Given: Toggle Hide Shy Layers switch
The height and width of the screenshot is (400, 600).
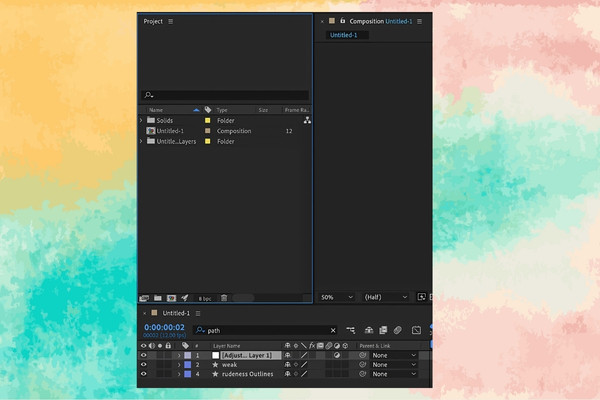Looking at the screenshot, I should point(369,330).
